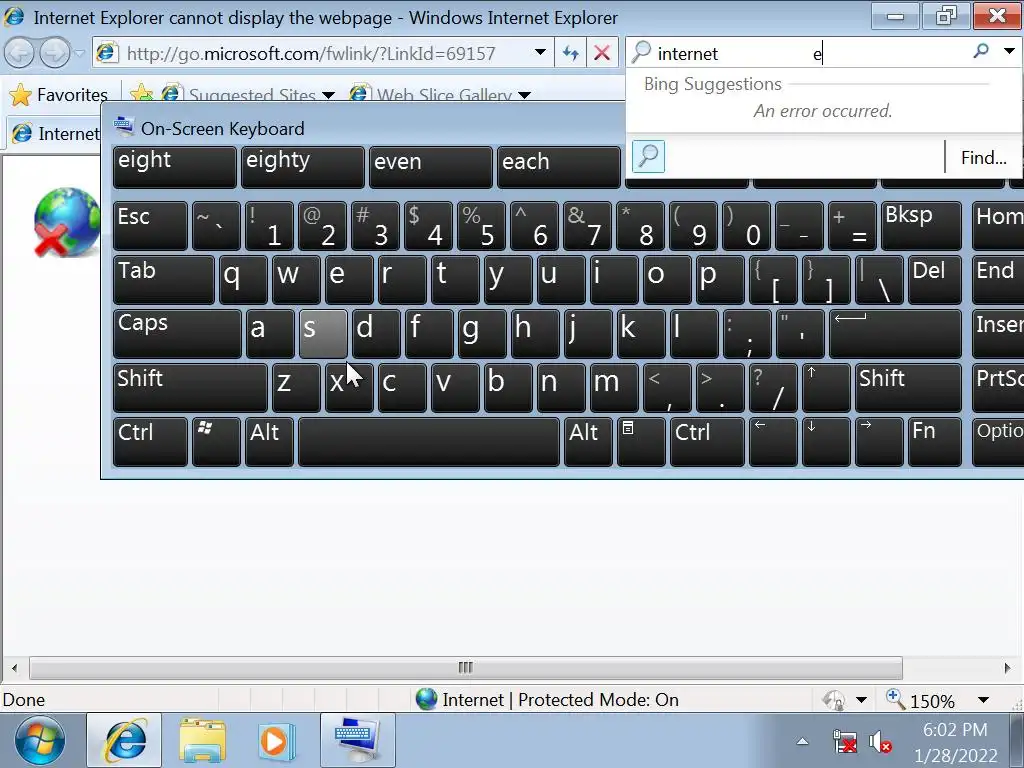This screenshot has width=1024, height=768.
Task: Open the dropdown beside the privacy status icon
Action: click(861, 700)
